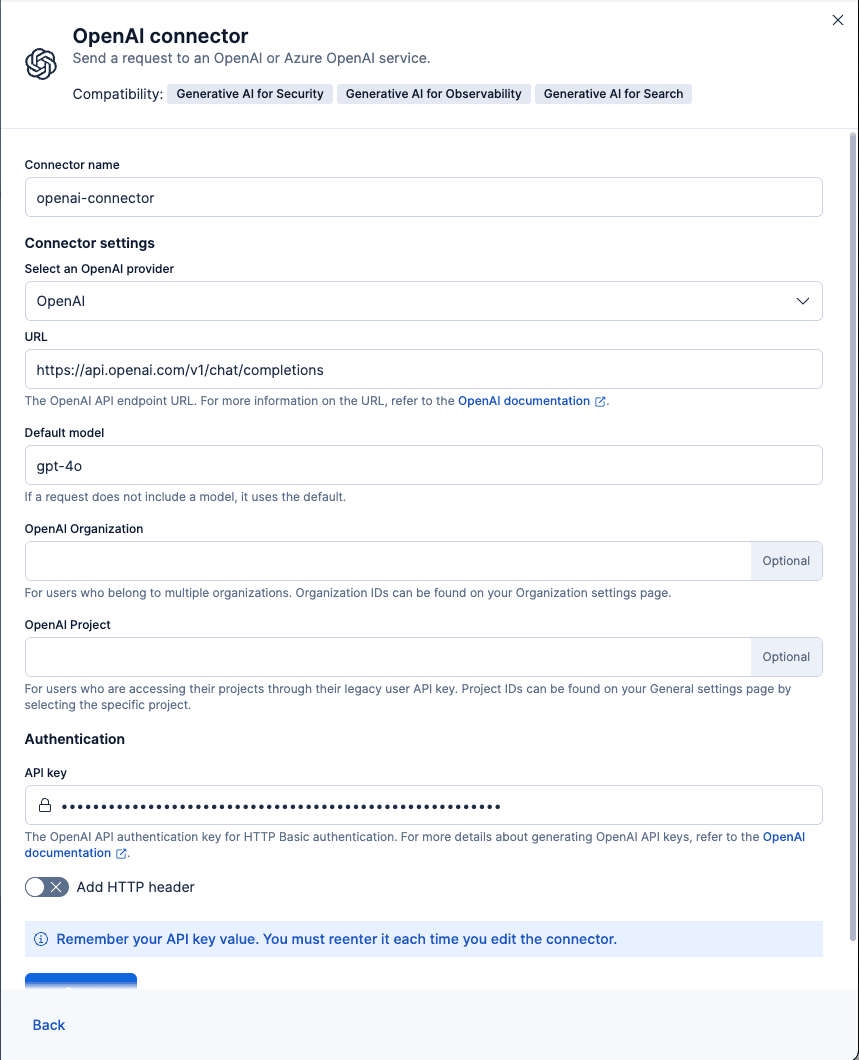Screen dimensions: 859x1060
Task: Click the OpenAI logo icon
Action: (40, 64)
